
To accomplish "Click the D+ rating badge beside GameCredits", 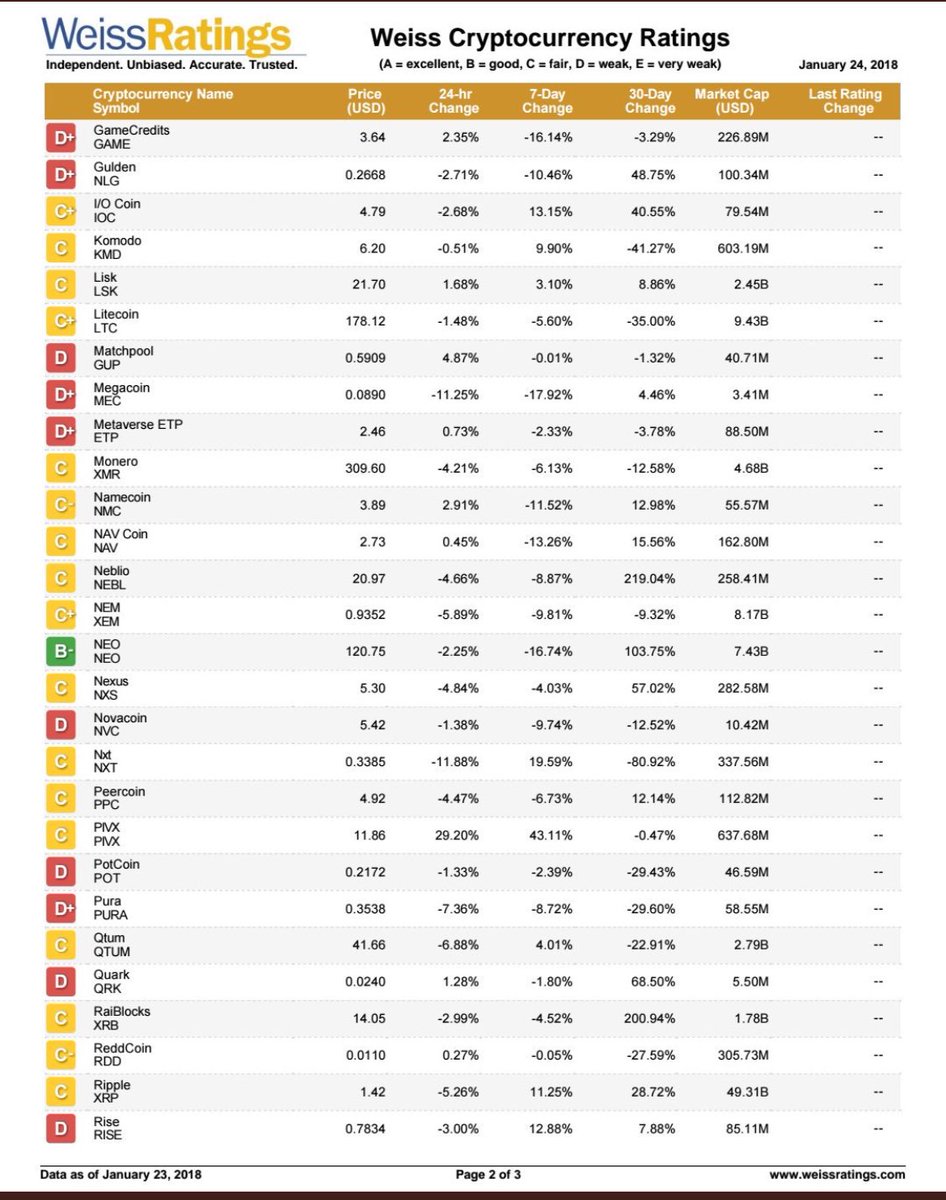I will [x=63, y=138].
